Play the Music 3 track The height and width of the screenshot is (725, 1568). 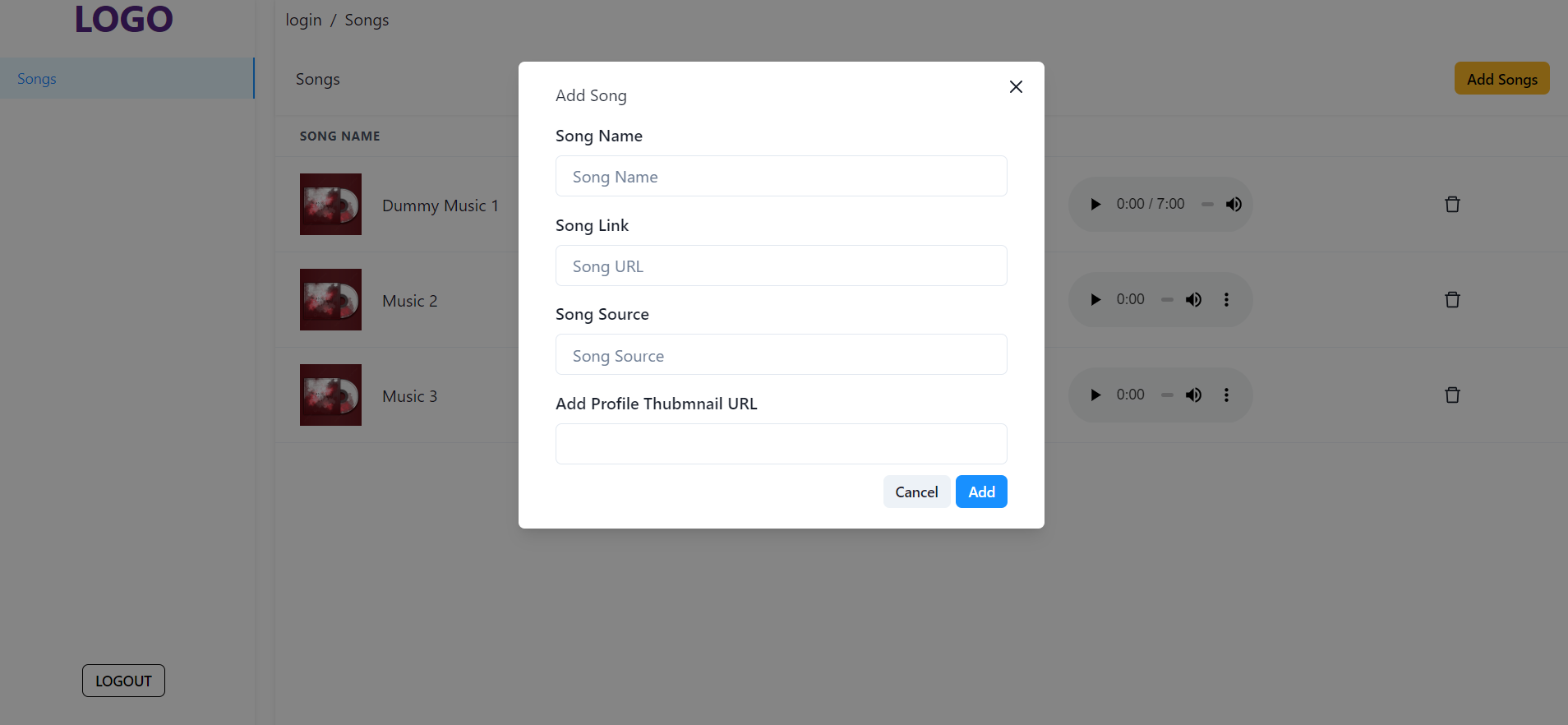pos(1095,395)
